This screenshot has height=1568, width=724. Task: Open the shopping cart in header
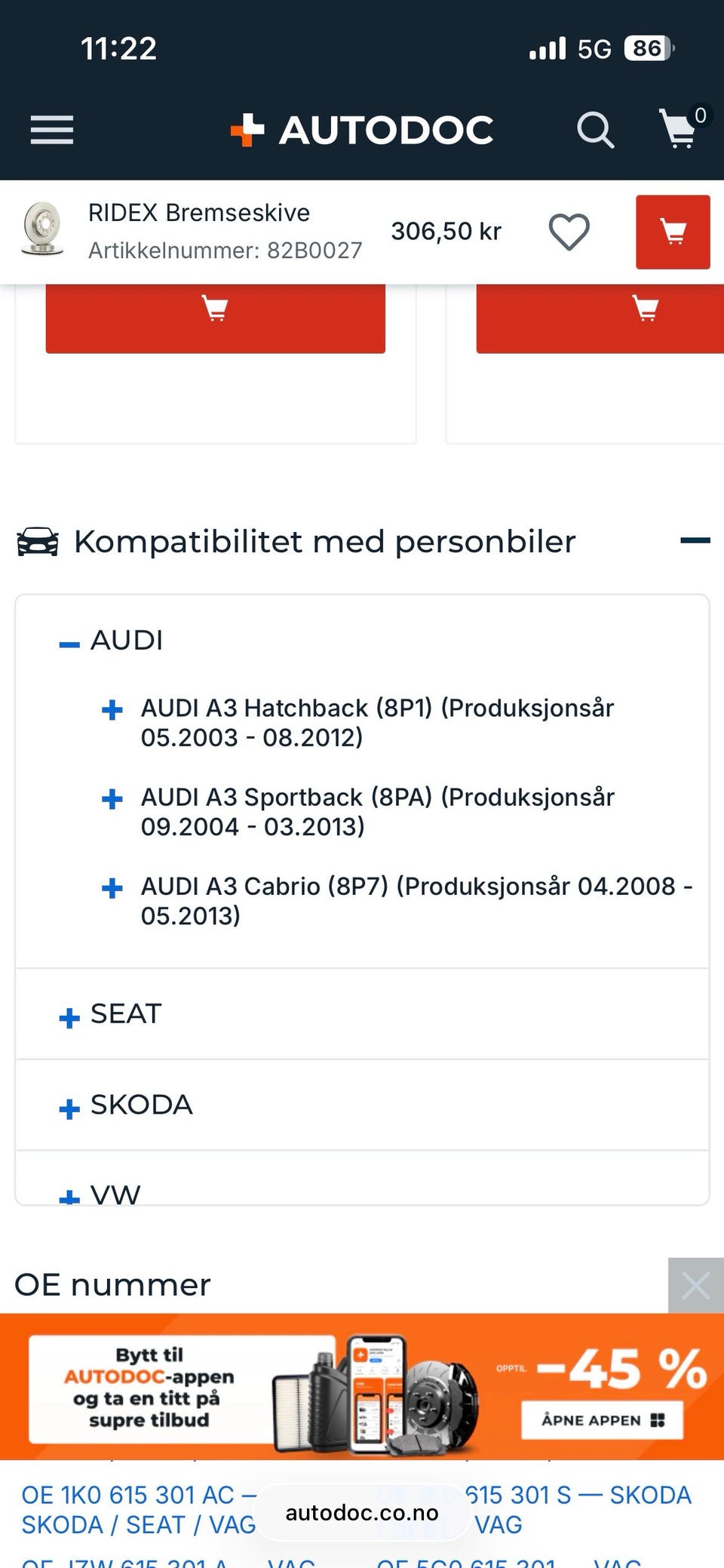pyautogui.click(x=680, y=130)
